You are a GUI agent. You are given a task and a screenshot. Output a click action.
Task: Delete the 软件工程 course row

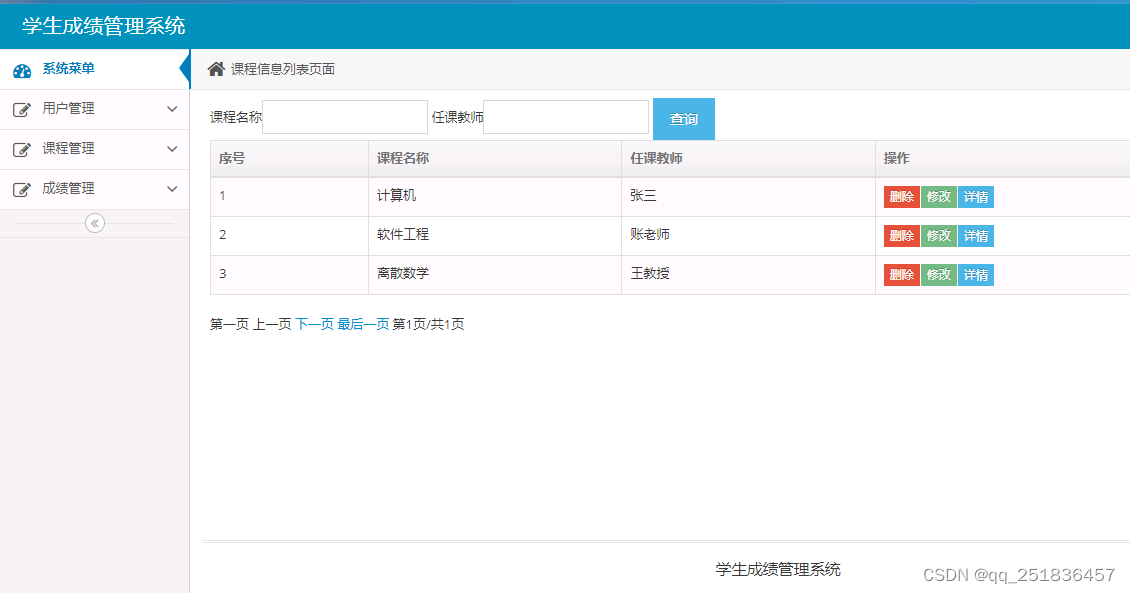pyautogui.click(x=902, y=236)
